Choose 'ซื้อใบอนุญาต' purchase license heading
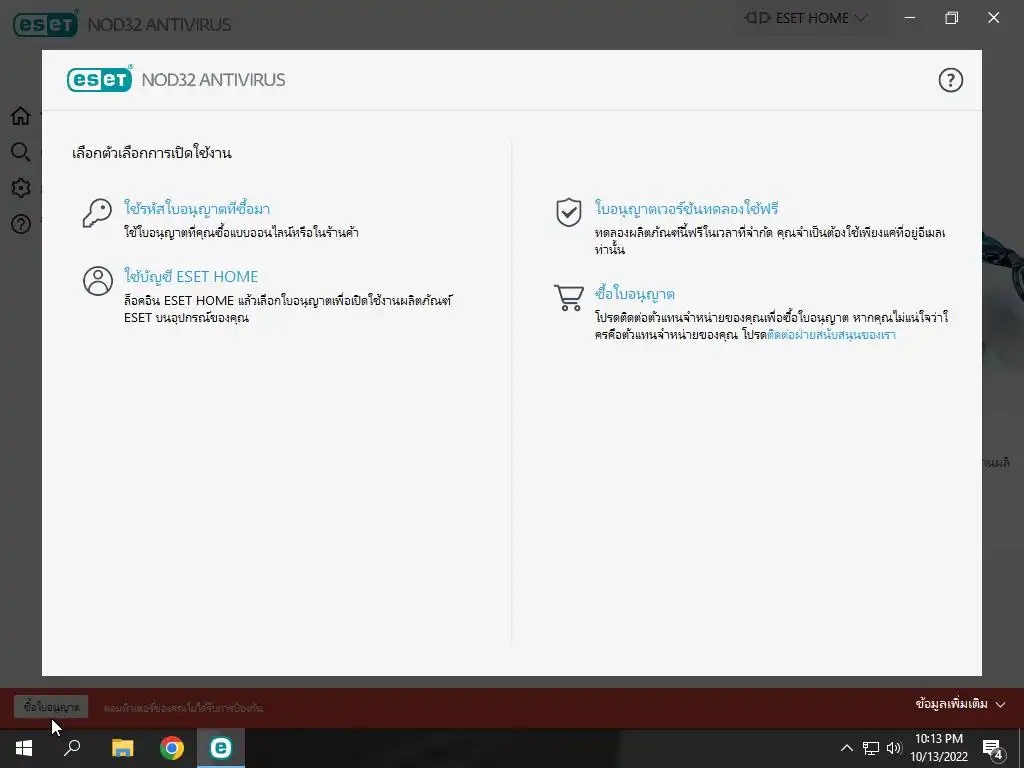This screenshot has height=768, width=1024. coord(634,294)
